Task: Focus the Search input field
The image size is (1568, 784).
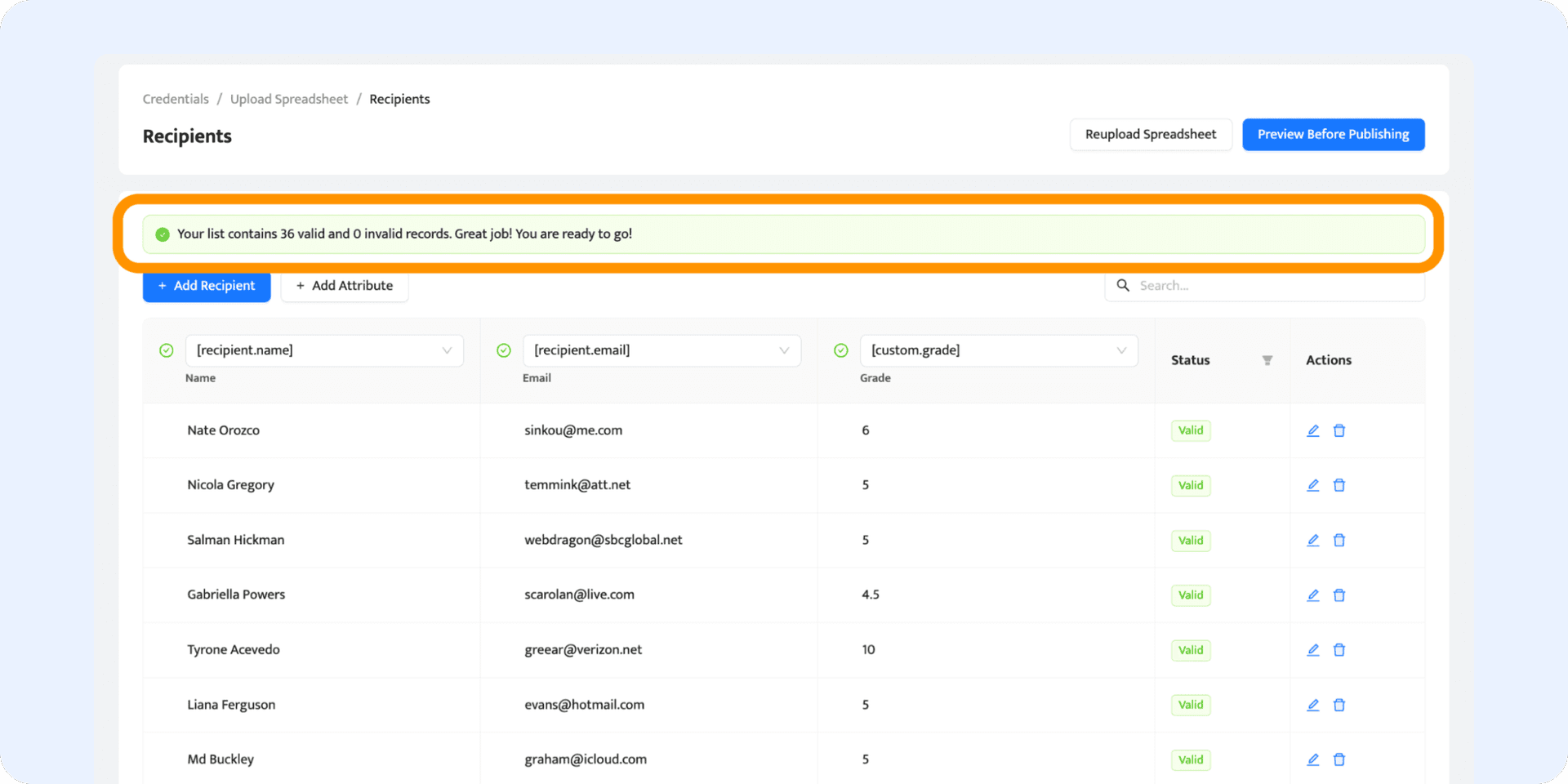Action: pos(1274,286)
